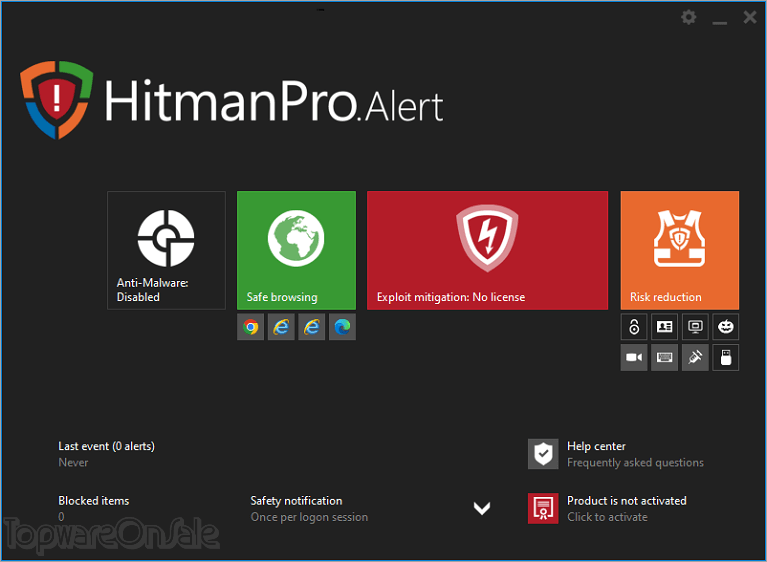
Task: Toggle the webcam notifier camera icon
Action: coord(634,358)
